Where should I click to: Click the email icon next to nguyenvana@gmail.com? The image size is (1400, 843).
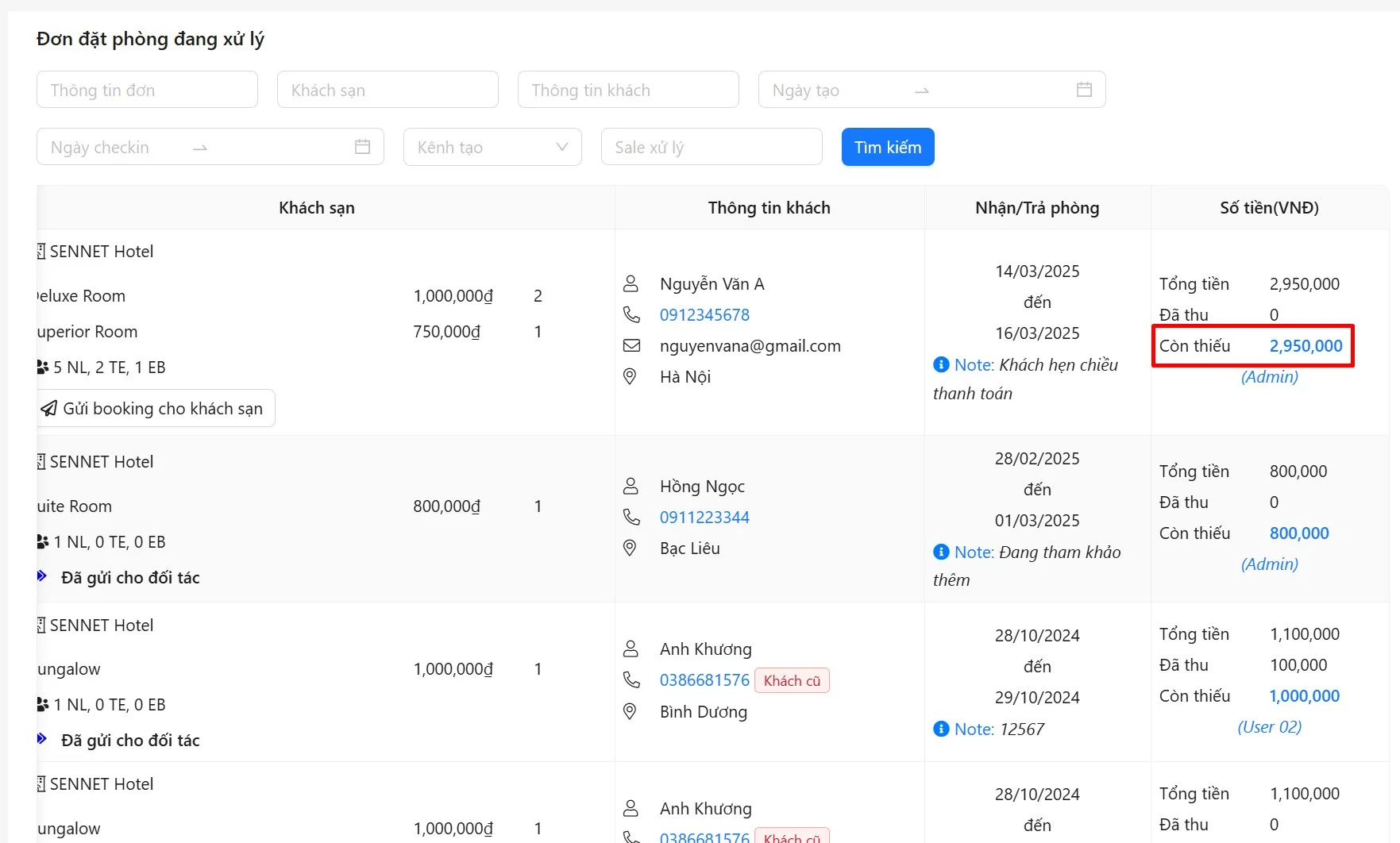click(x=631, y=345)
